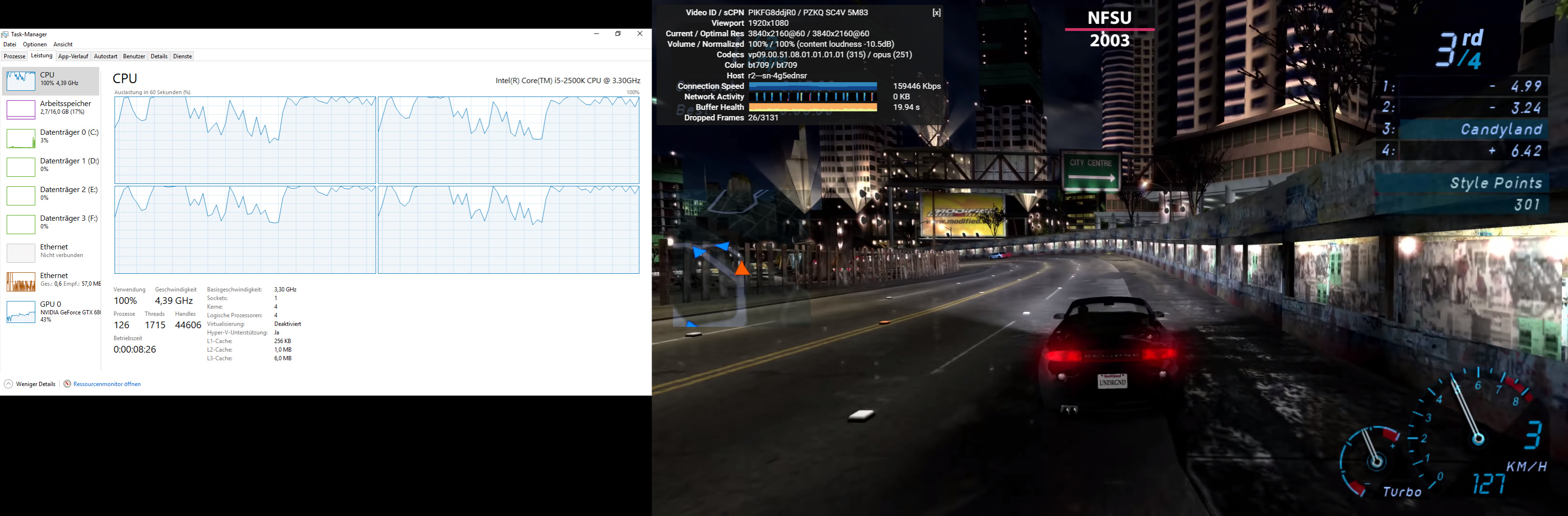The height and width of the screenshot is (516, 1568).
Task: Switch to the Prozesse tab
Action: pyautogui.click(x=15, y=56)
